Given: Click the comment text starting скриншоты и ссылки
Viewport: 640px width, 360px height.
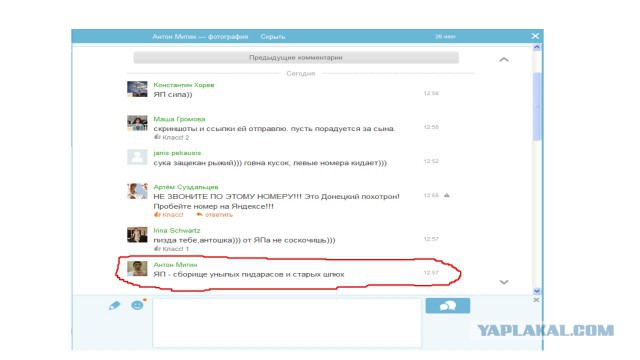Looking at the screenshot, I should tap(274, 129).
